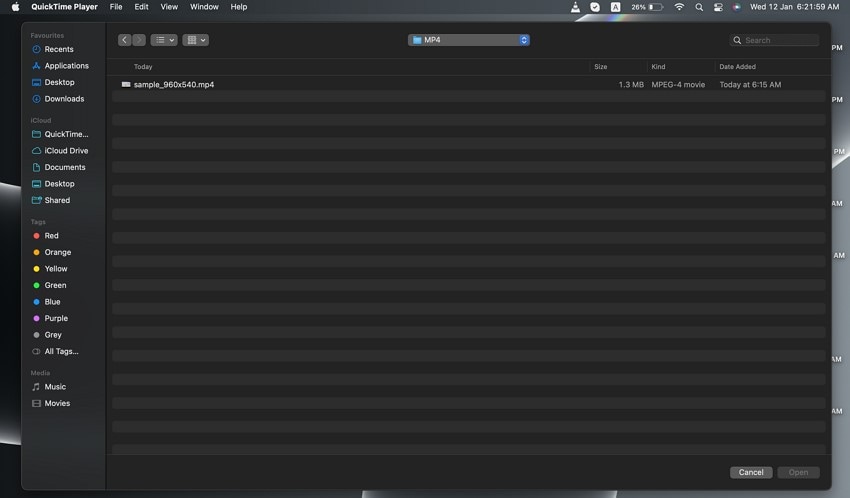Select Desktop under iCloud

59,184
